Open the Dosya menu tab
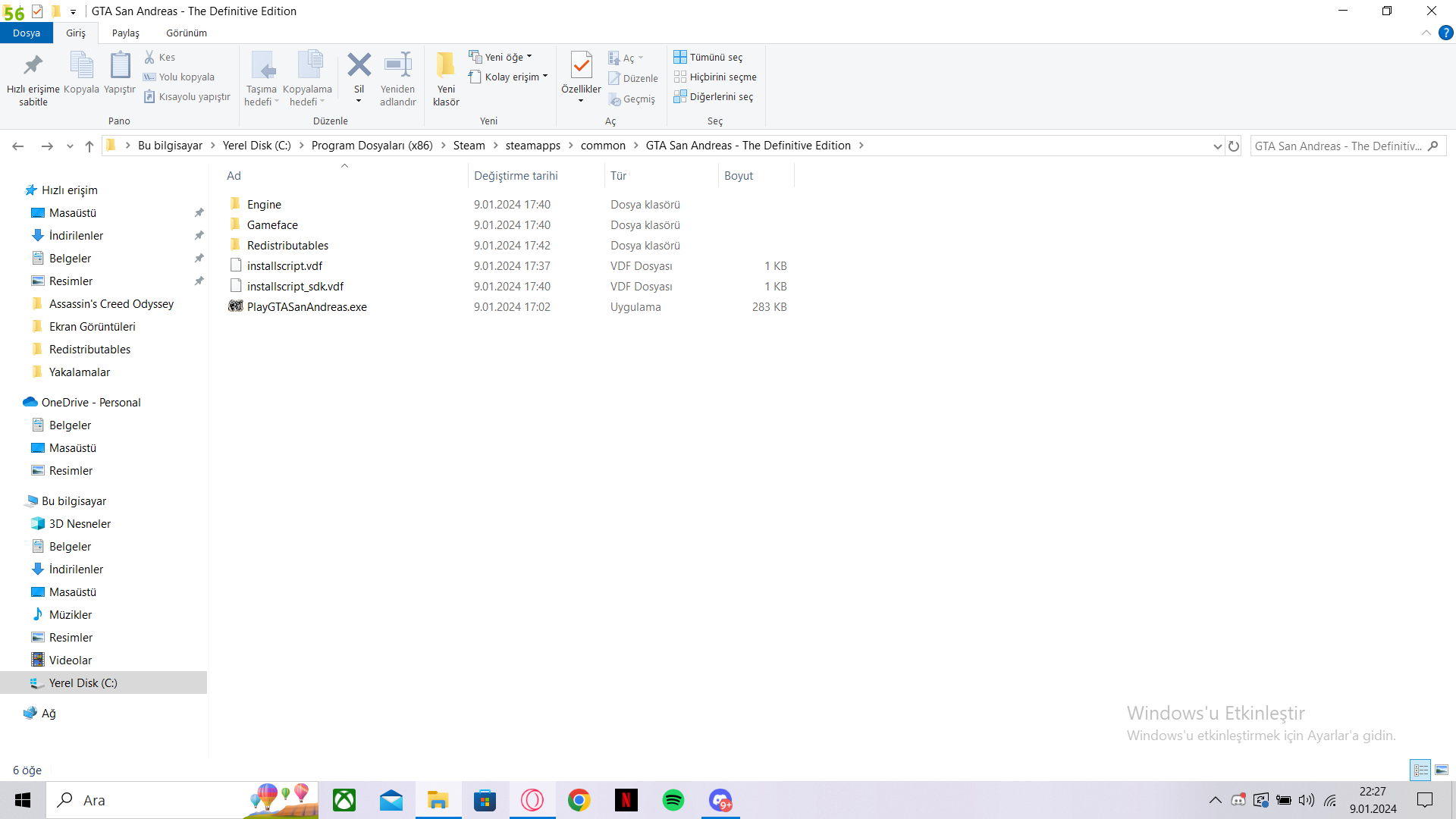Screen dimensions: 1456x819 tap(27, 33)
